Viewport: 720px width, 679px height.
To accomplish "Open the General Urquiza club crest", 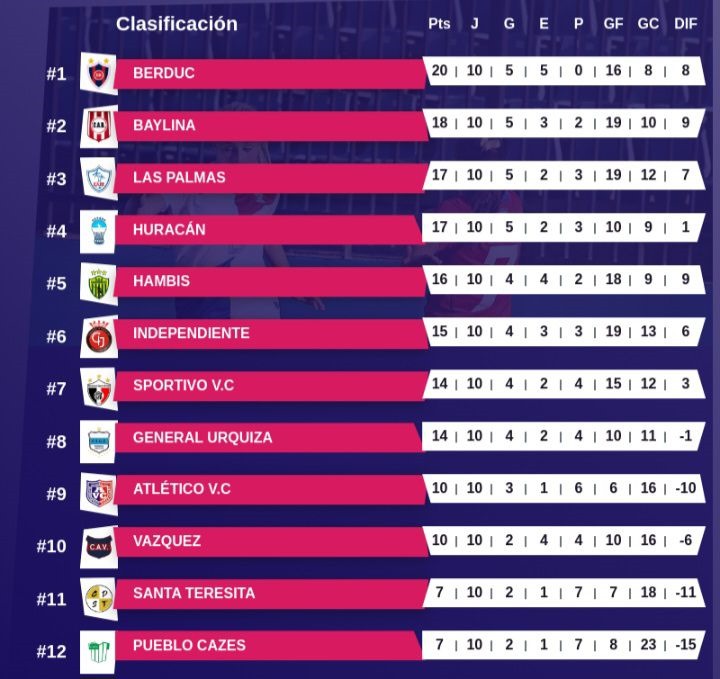I will [98, 438].
